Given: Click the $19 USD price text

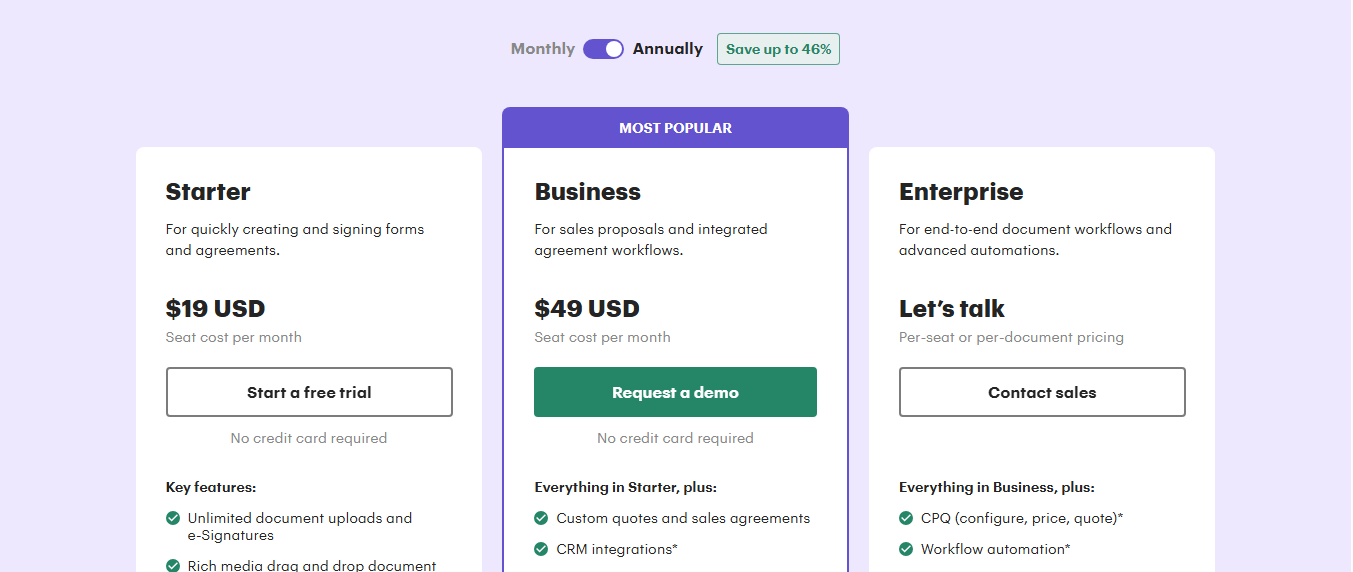Looking at the screenshot, I should coord(215,308).
